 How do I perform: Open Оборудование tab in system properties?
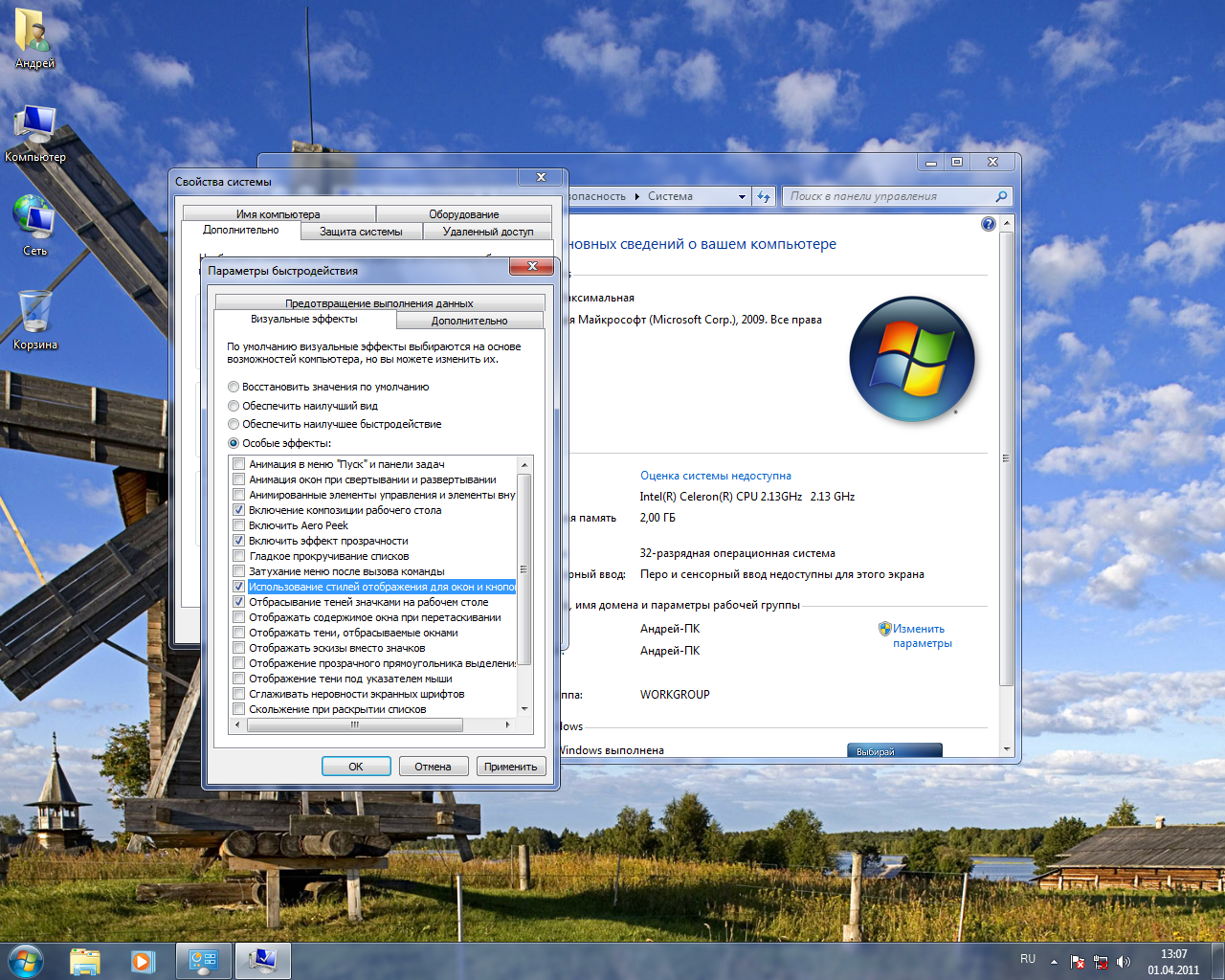pyautogui.click(x=464, y=214)
